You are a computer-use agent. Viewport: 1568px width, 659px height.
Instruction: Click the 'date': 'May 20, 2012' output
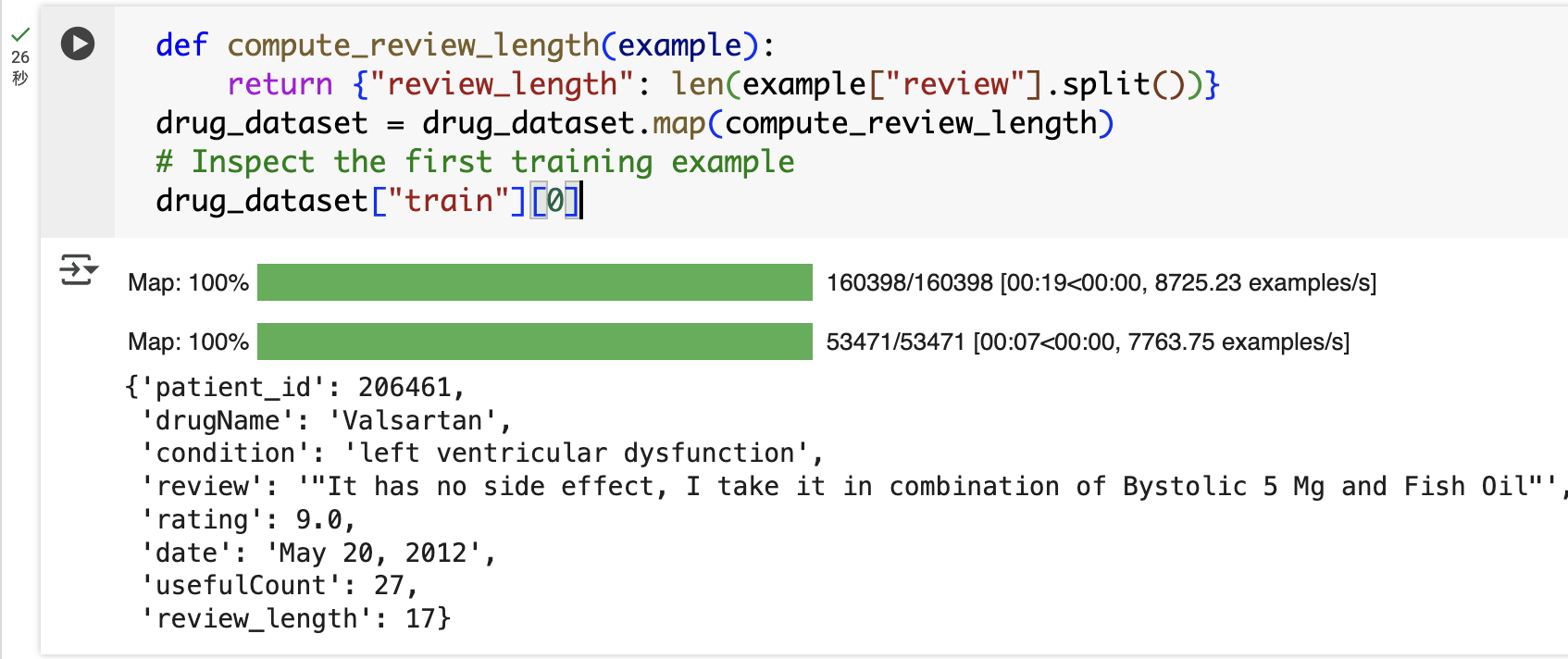tap(318, 553)
